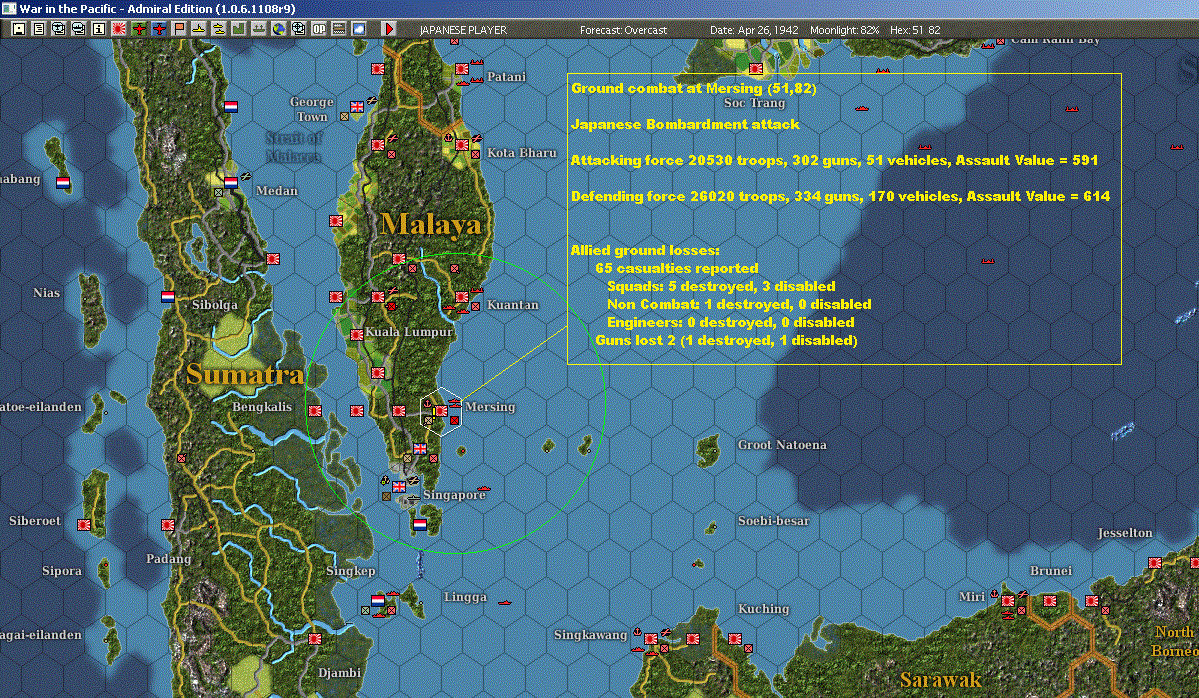Click the 'Japanese Bombardment attack' line
Image resolution: width=1199 pixels, height=698 pixels.
pyautogui.click(x=685, y=124)
